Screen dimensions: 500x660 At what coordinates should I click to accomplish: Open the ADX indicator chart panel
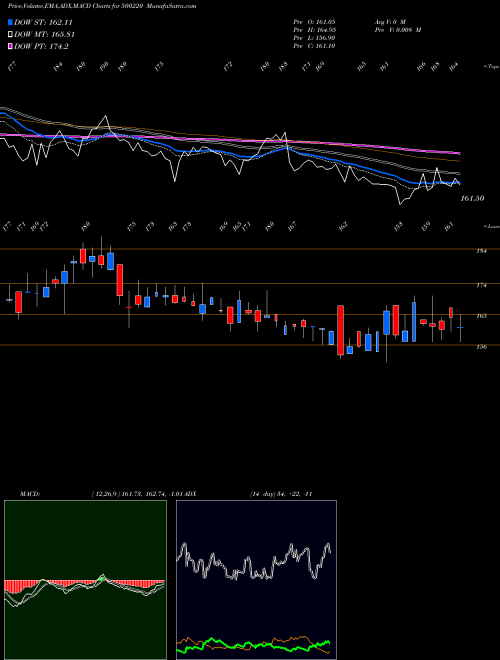(256, 580)
